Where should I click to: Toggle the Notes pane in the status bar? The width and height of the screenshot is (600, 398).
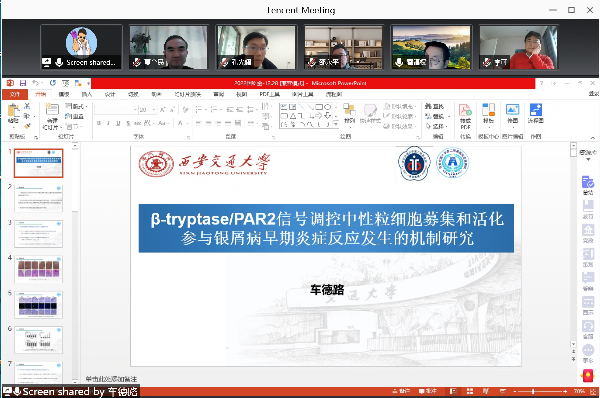pyautogui.click(x=401, y=391)
